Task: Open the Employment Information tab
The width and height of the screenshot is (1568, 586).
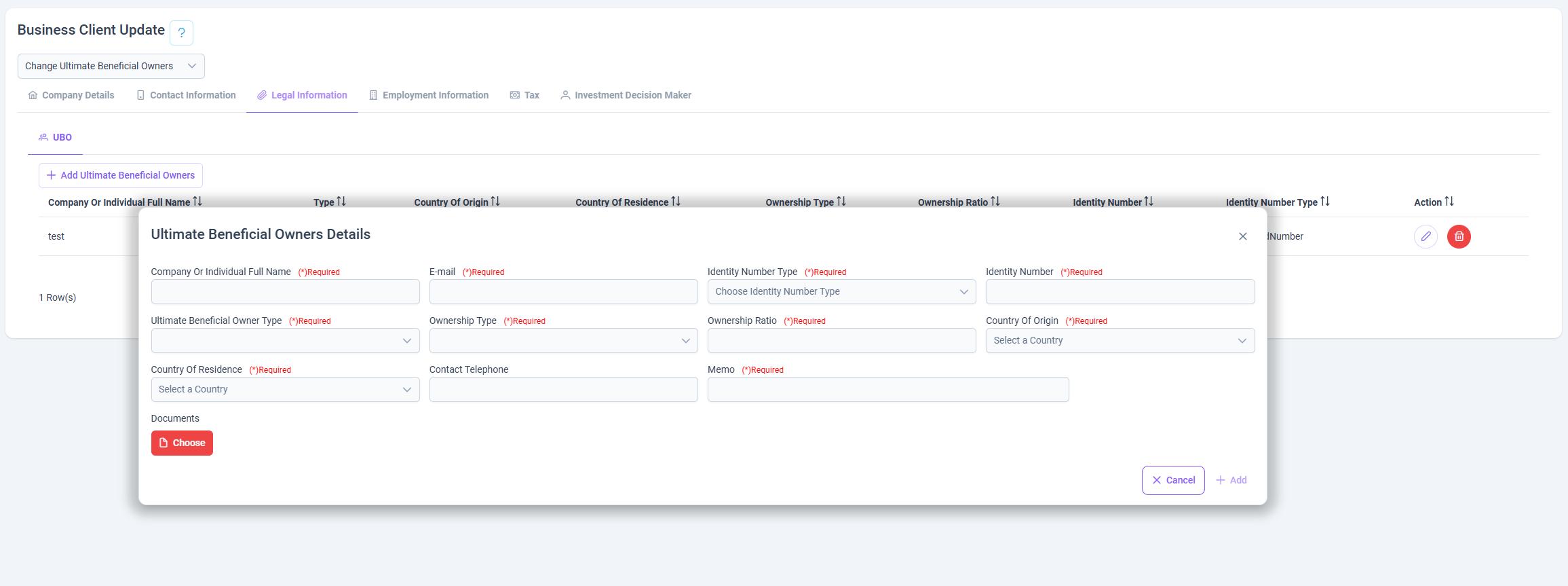Action: 429,95
